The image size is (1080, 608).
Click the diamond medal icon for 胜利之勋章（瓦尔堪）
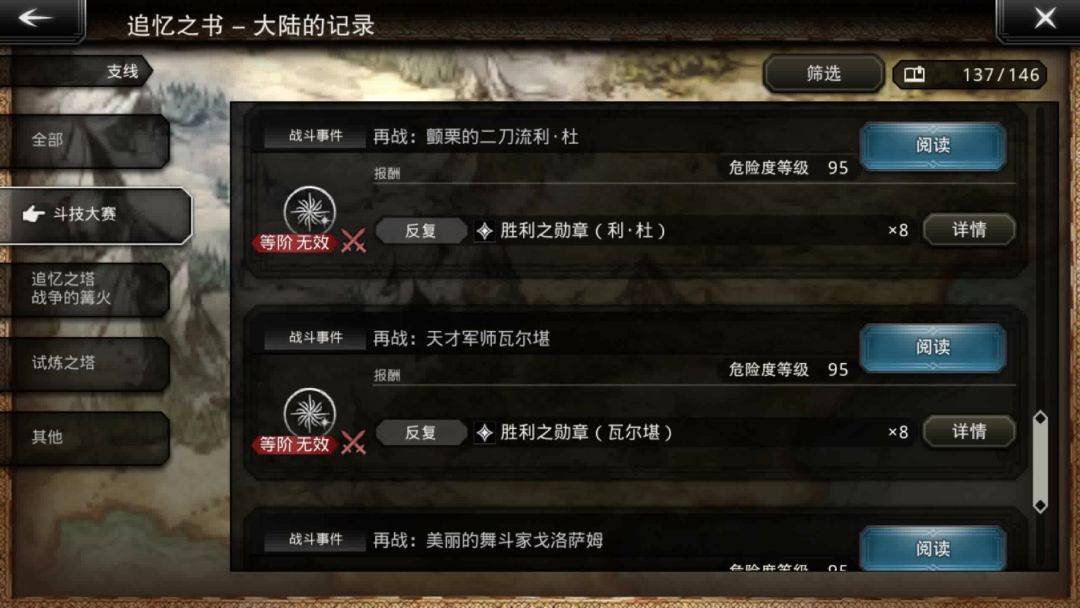pos(484,432)
